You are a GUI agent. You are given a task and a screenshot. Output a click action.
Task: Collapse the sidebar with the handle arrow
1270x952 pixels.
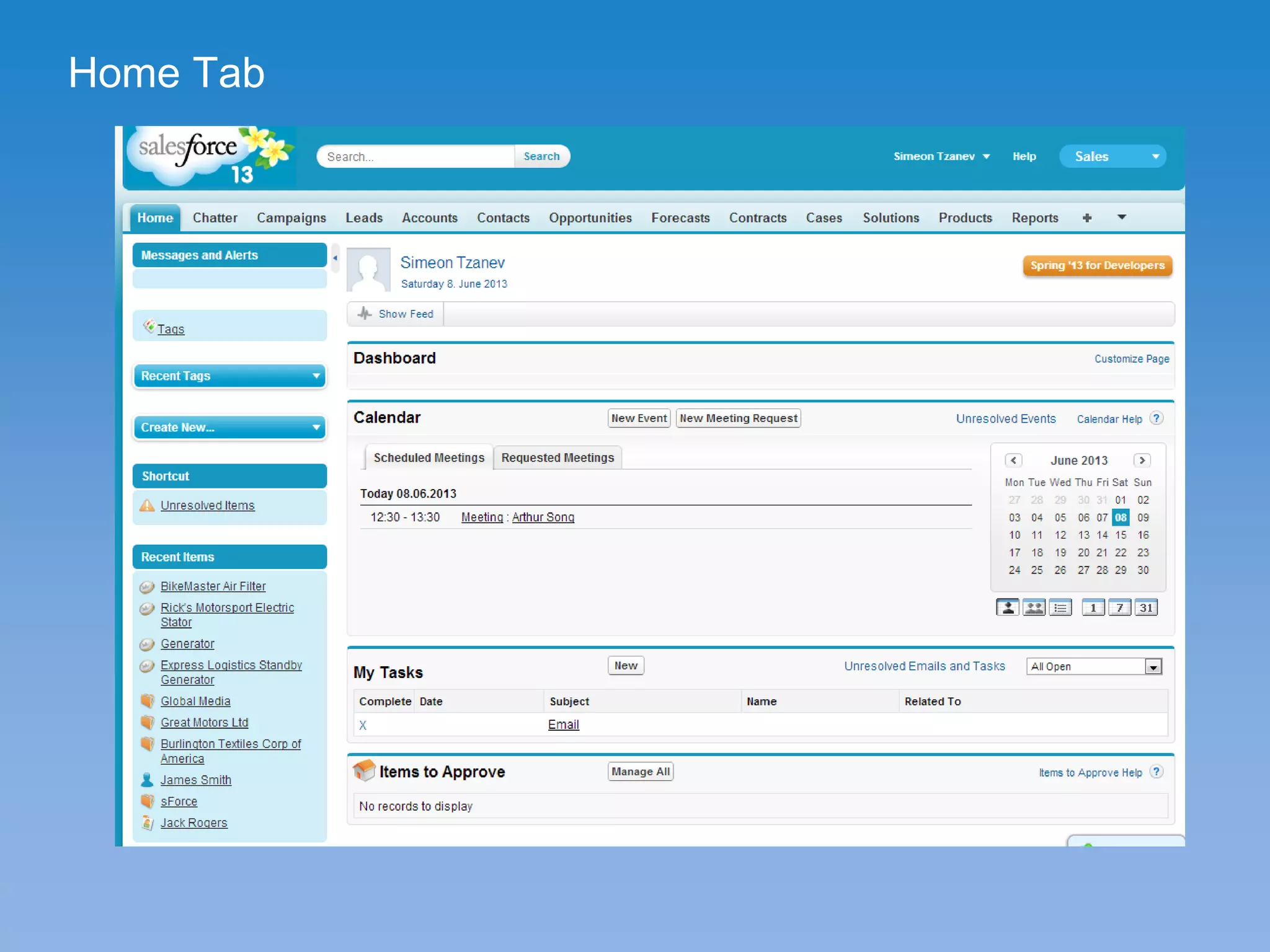click(x=335, y=258)
